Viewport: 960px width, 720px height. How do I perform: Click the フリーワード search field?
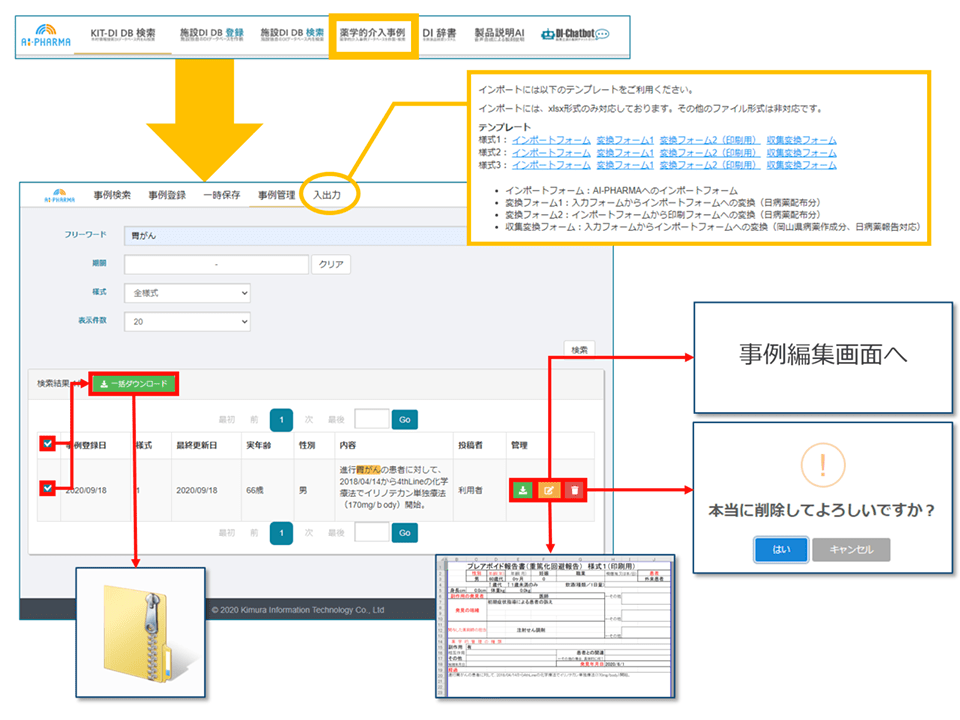[x=366, y=235]
